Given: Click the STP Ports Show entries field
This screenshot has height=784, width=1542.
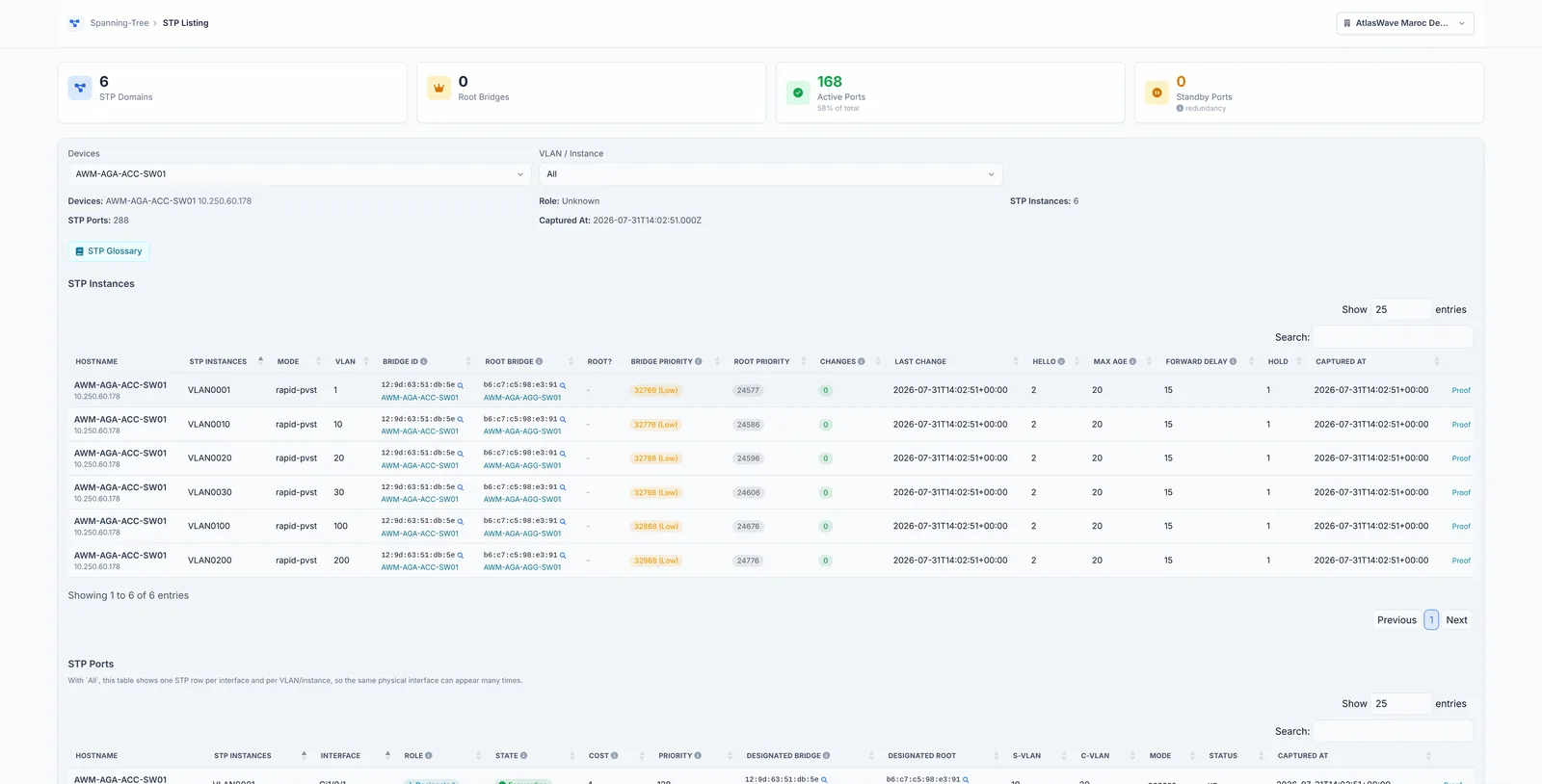Looking at the screenshot, I should point(1401,704).
